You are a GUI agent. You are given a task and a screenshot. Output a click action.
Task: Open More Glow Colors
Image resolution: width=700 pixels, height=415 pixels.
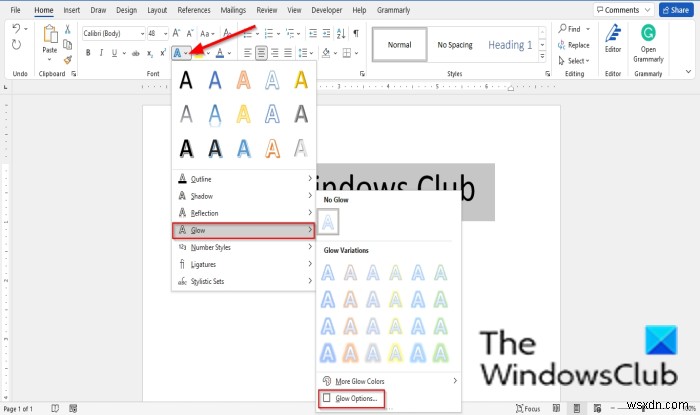[x=389, y=381]
